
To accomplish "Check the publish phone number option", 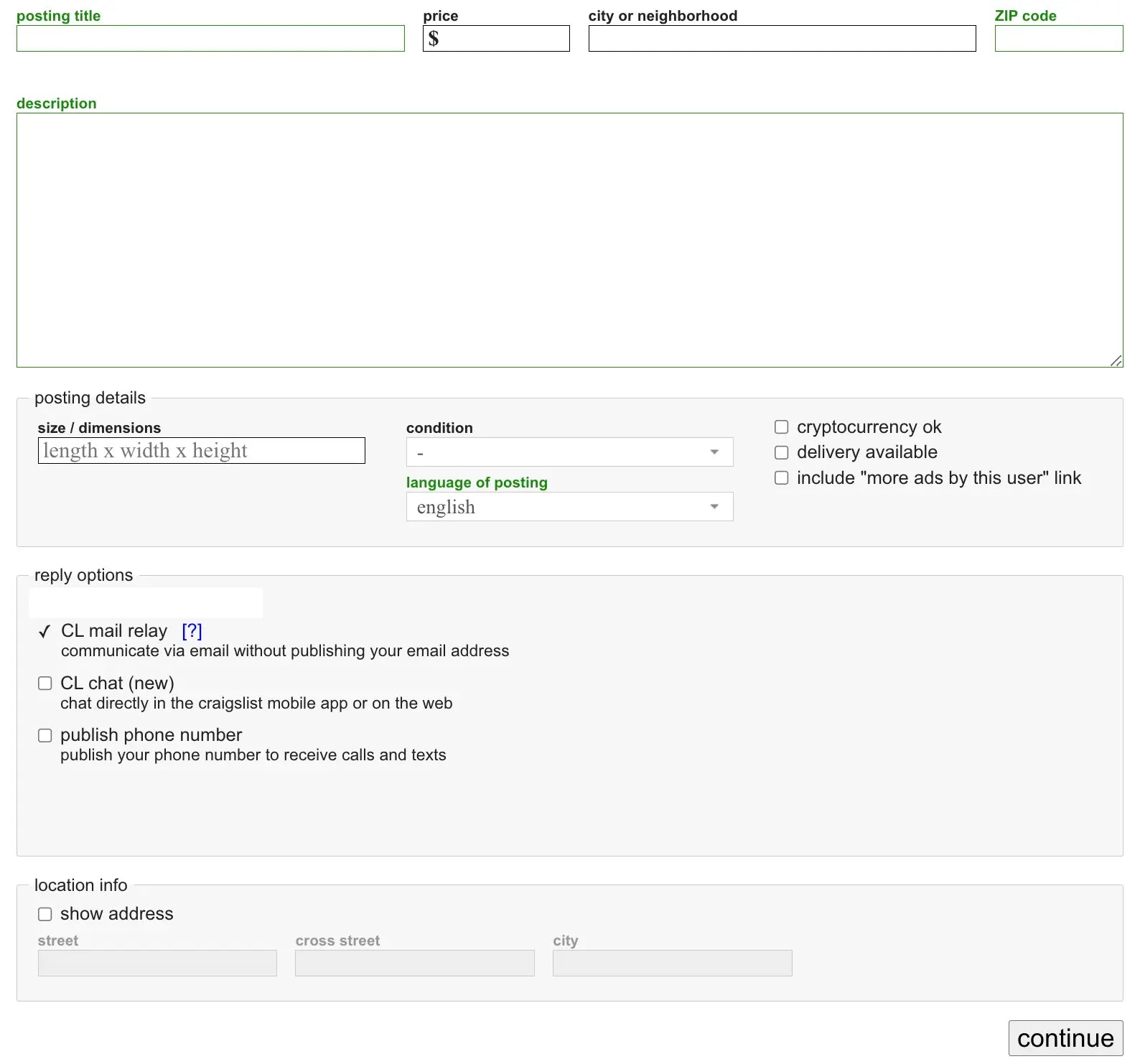I will (45, 735).
